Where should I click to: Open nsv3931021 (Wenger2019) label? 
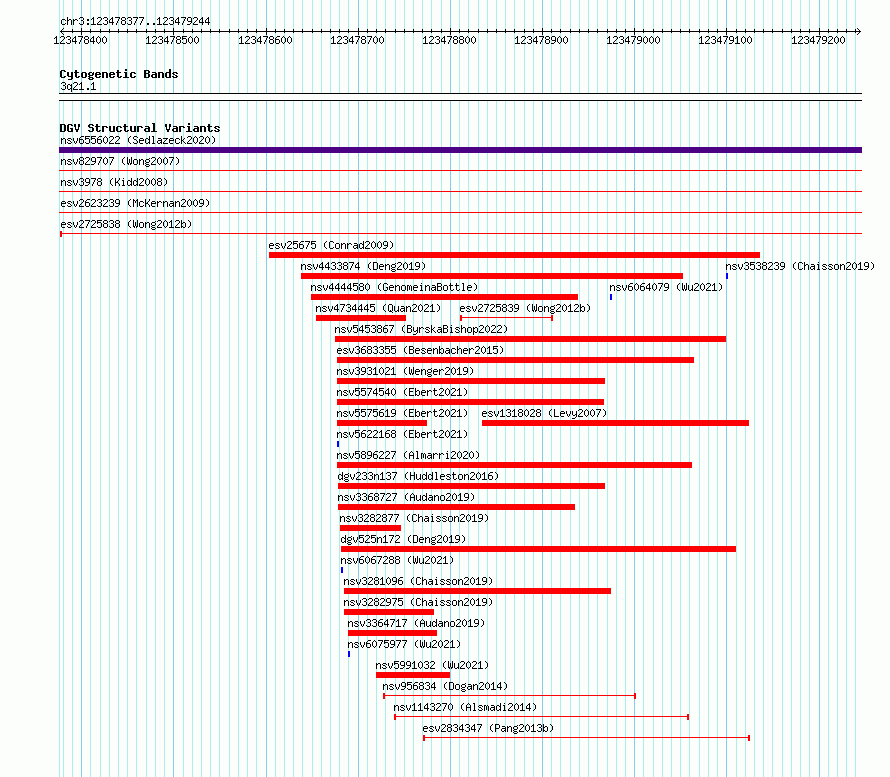click(x=405, y=371)
